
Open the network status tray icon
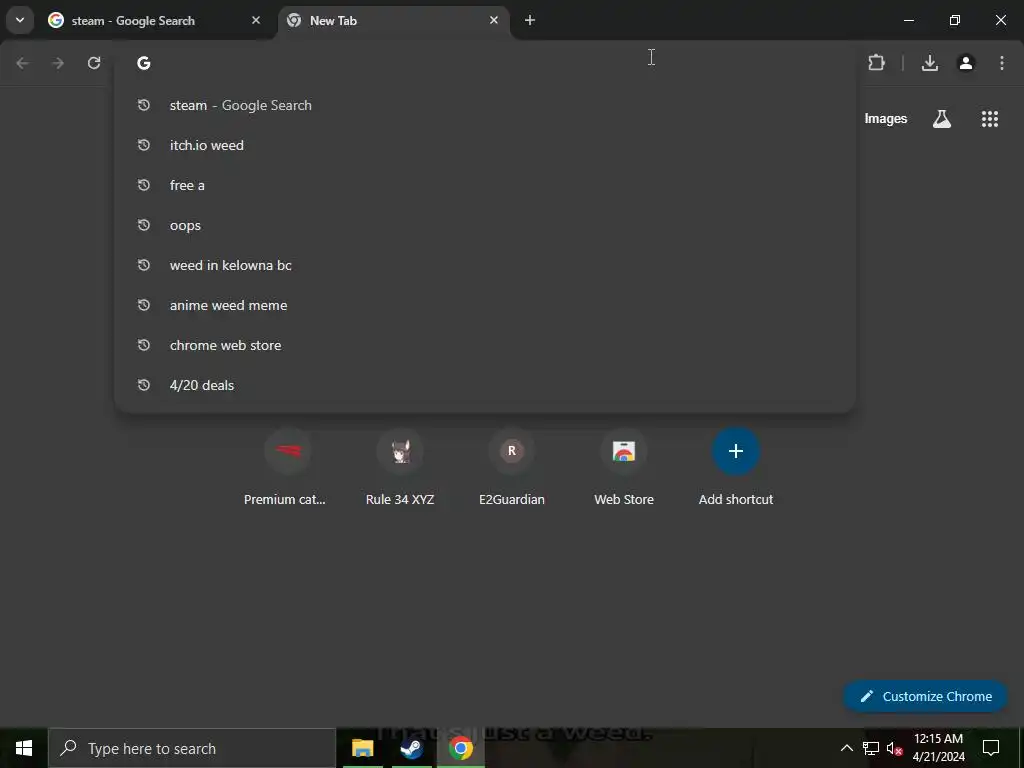[x=871, y=748]
